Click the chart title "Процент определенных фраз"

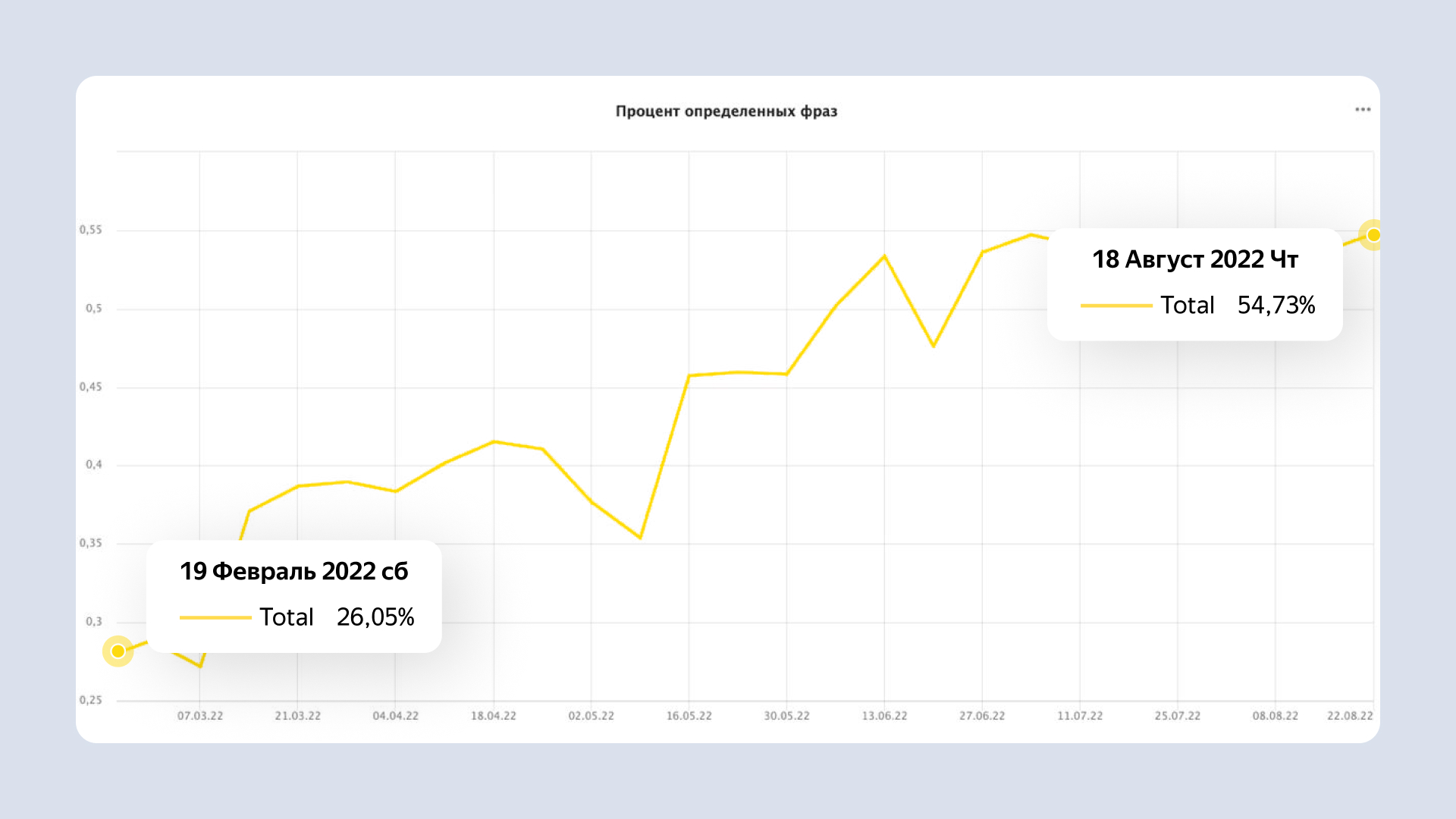(726, 111)
